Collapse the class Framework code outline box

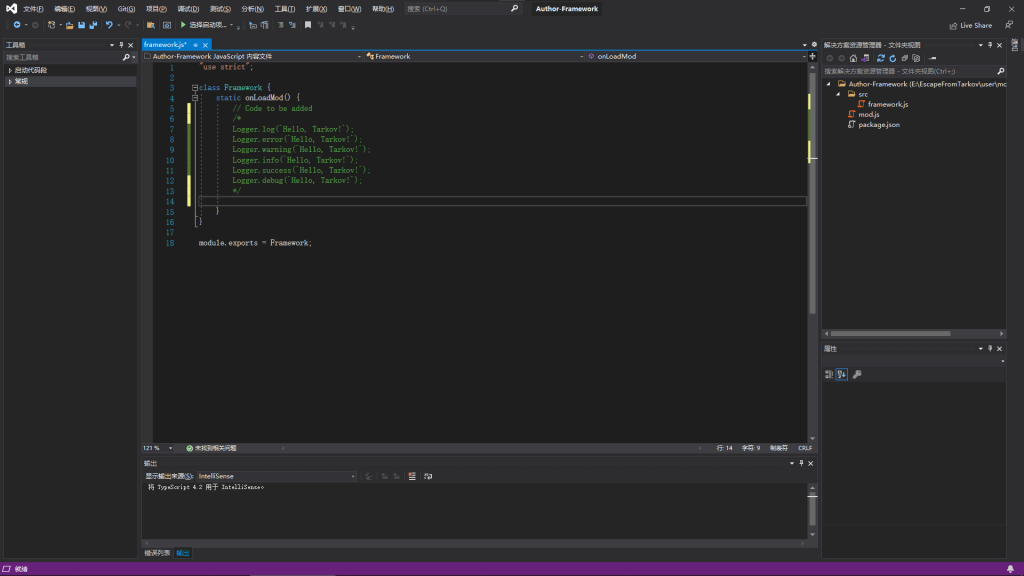[195, 88]
